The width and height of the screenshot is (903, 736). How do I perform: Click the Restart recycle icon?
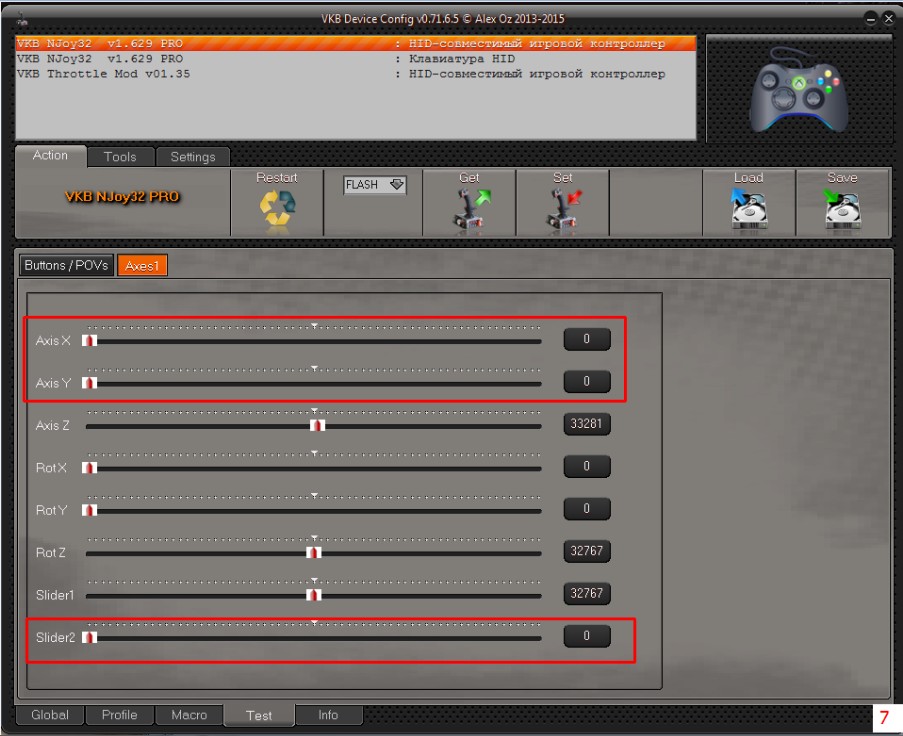pos(277,208)
